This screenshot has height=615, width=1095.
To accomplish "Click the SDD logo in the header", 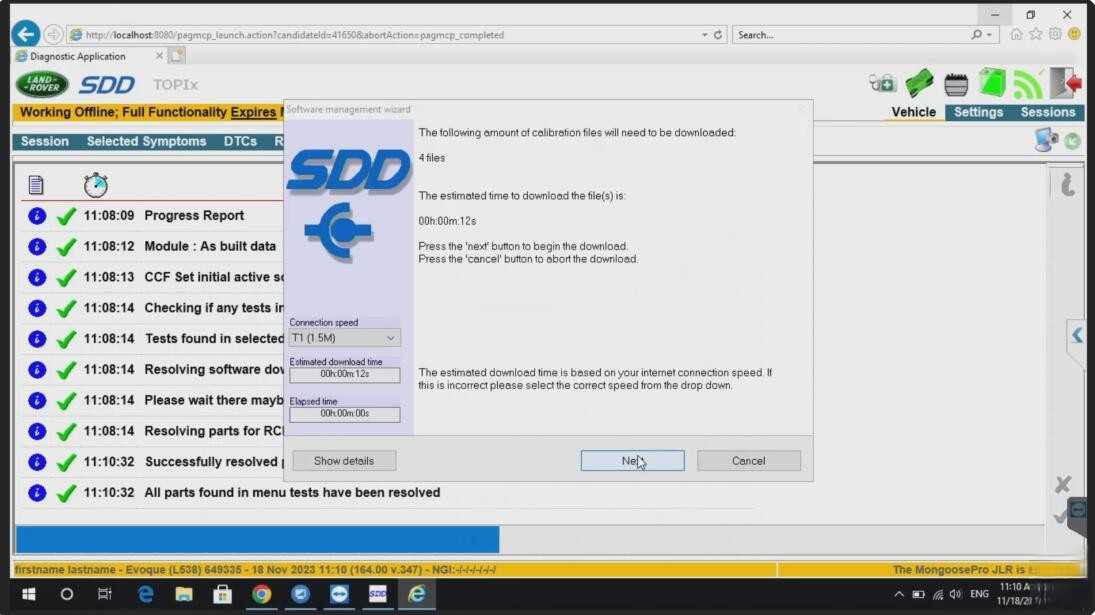I will tap(107, 85).
